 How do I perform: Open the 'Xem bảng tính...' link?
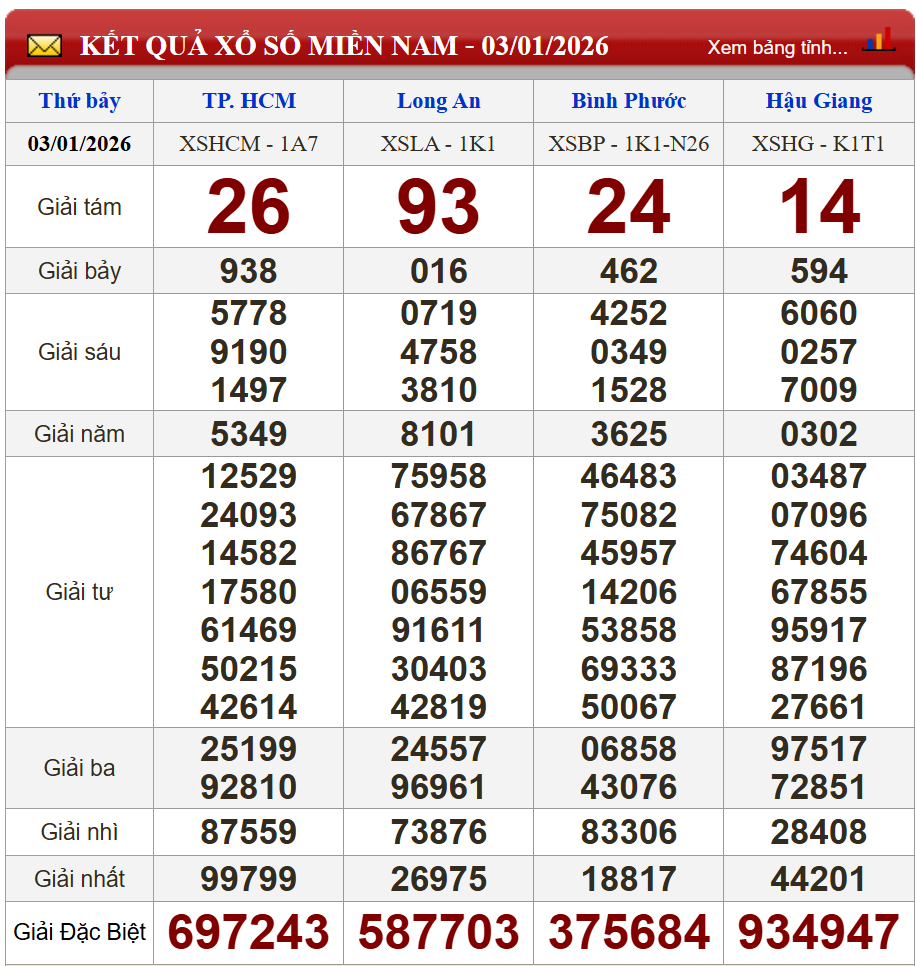pyautogui.click(x=777, y=47)
